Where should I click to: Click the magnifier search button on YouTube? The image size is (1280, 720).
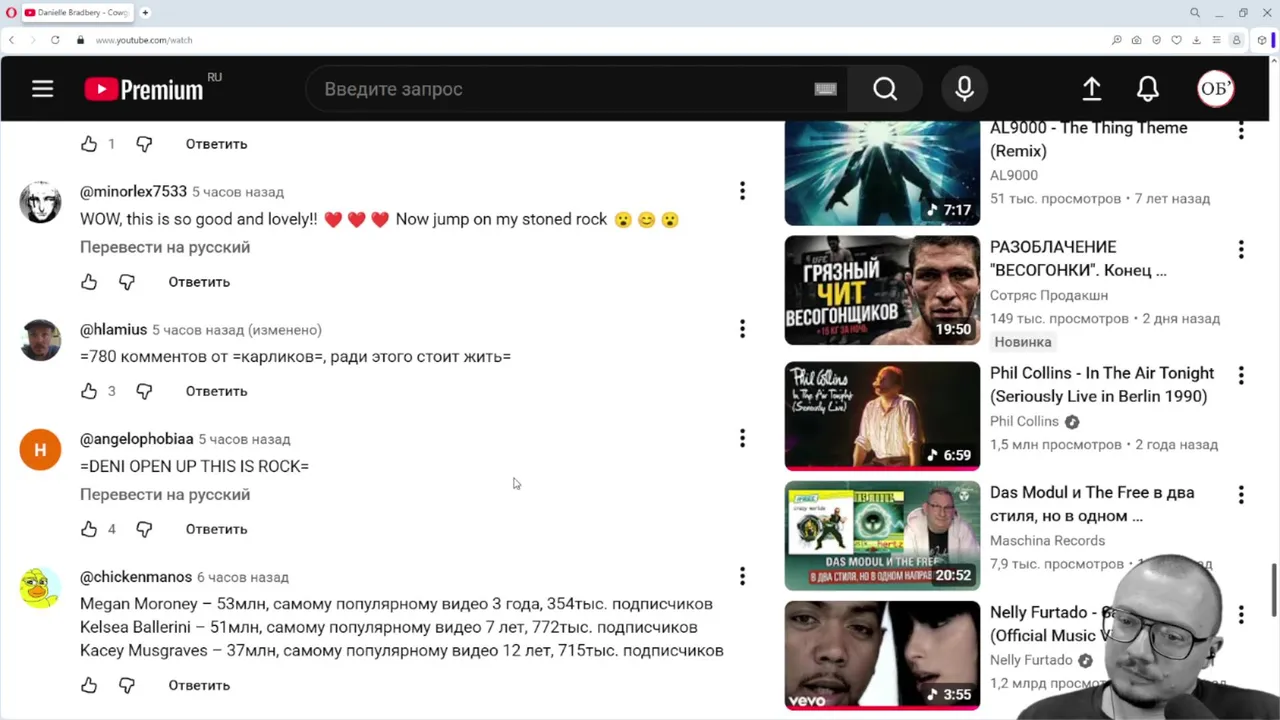(885, 89)
